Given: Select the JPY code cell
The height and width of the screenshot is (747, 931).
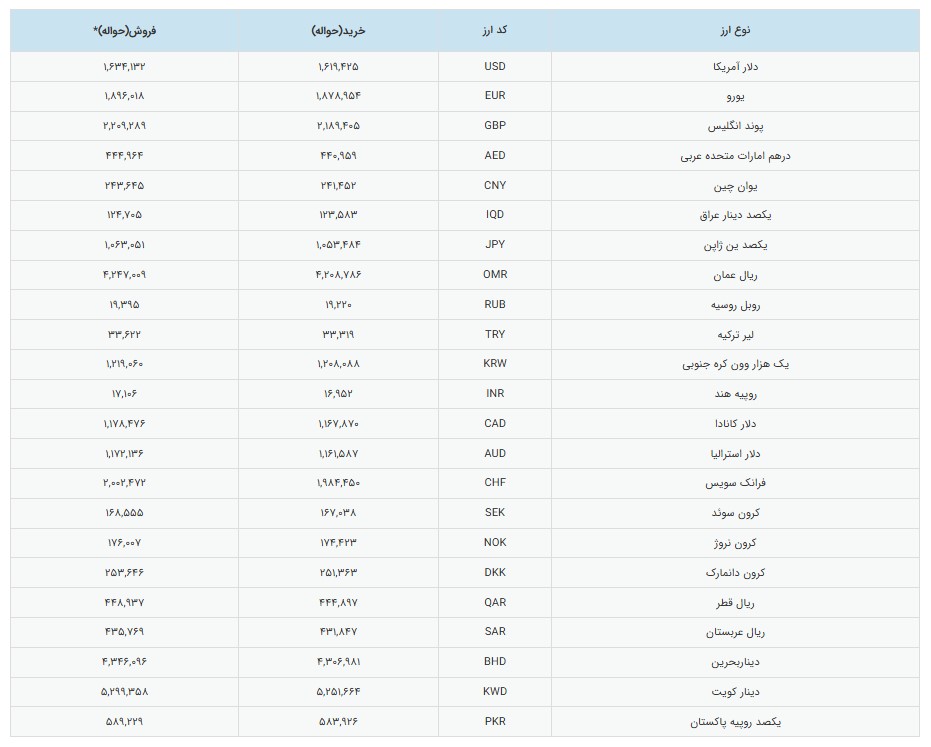Looking at the screenshot, I should point(495,245).
